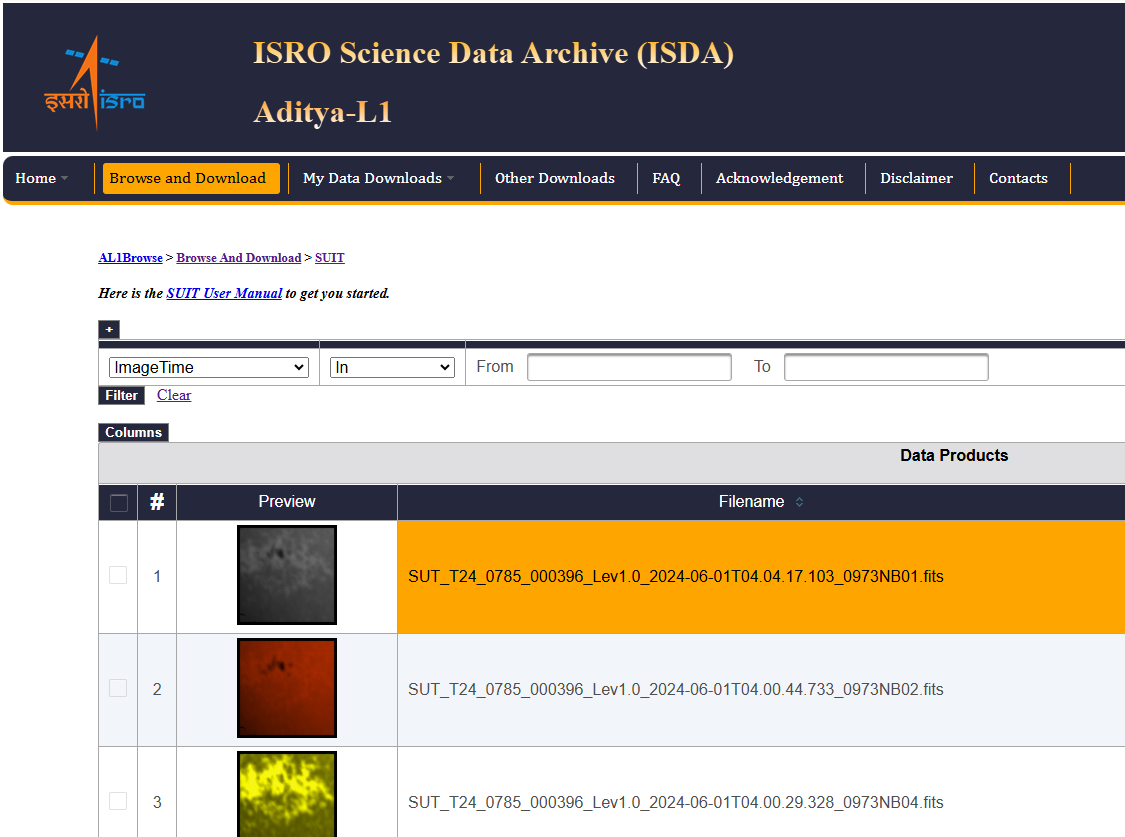Check the row 3 checkbox
1125x837 pixels.
tap(118, 801)
